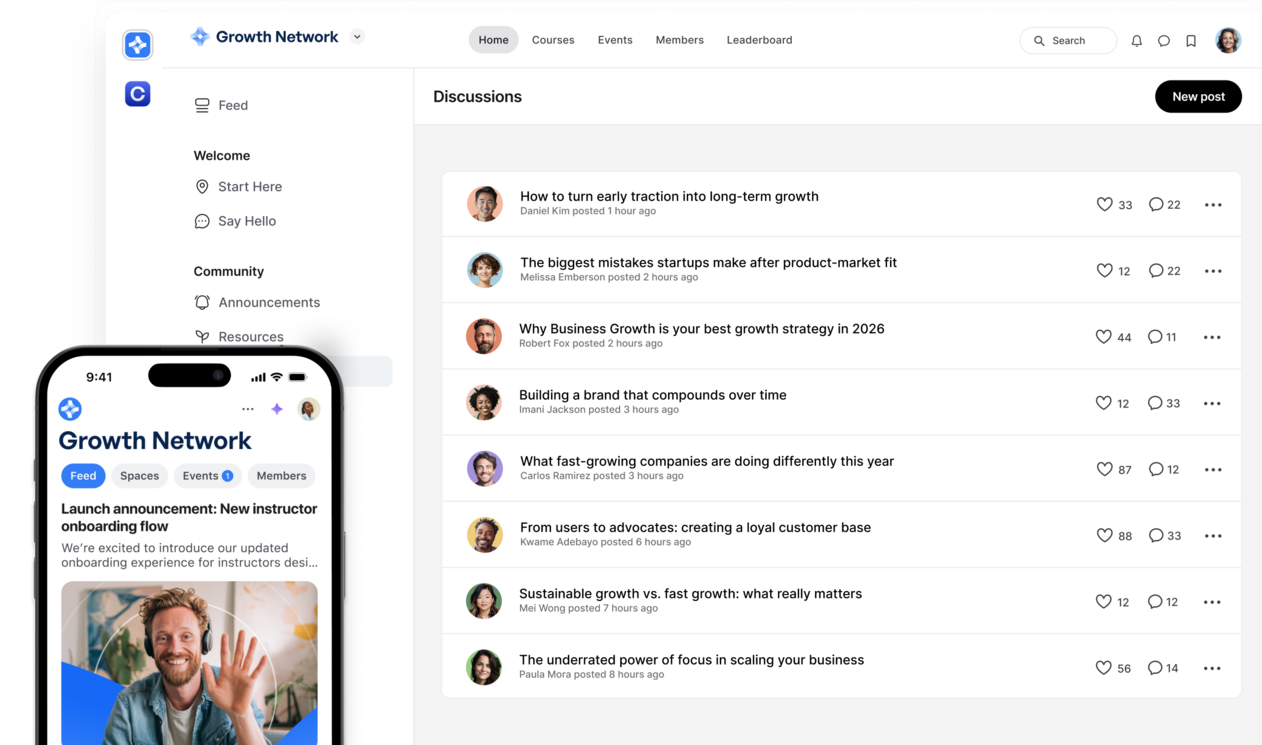The width and height of the screenshot is (1262, 745).
Task: Open comments on Robert Fox's post
Action: (1155, 337)
